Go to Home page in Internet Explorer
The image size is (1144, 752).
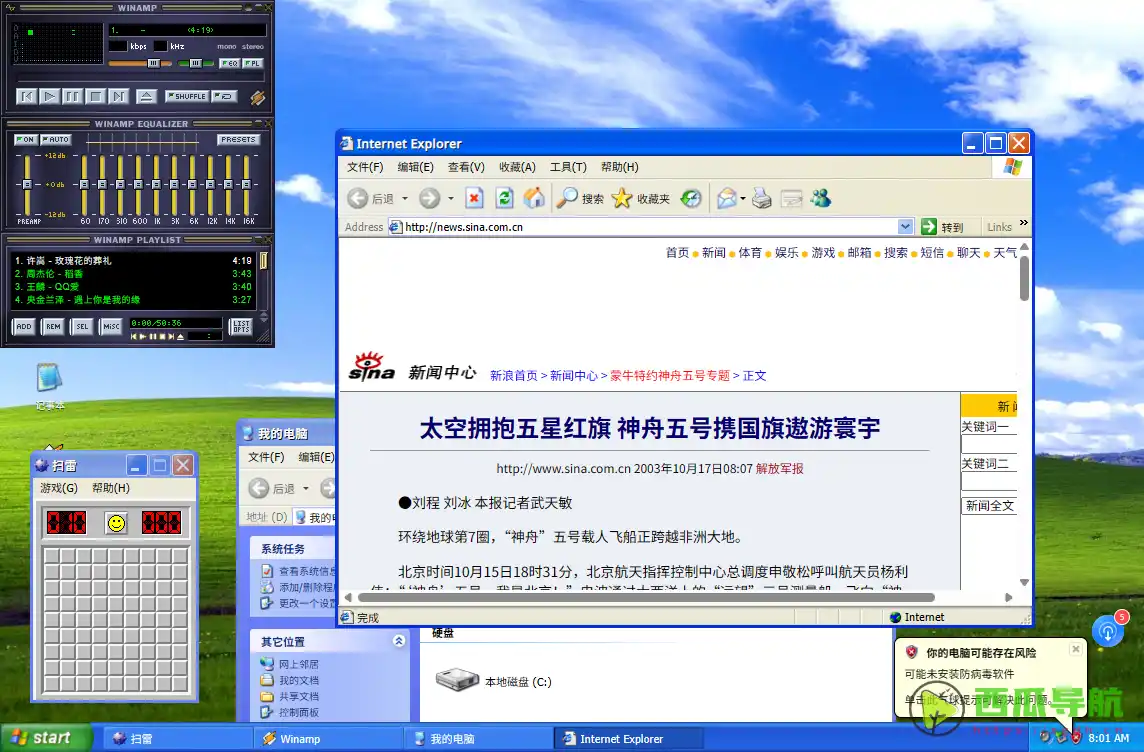point(534,198)
